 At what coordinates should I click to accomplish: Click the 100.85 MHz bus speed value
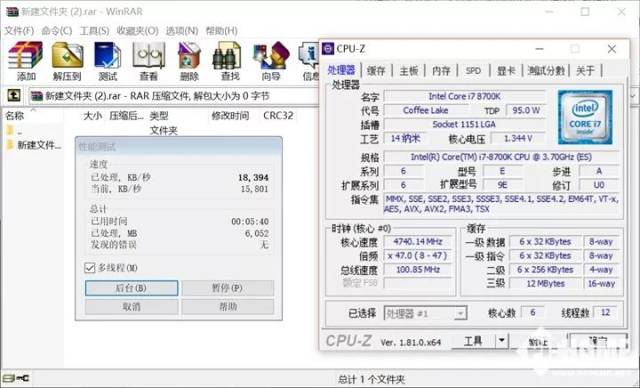click(x=418, y=270)
